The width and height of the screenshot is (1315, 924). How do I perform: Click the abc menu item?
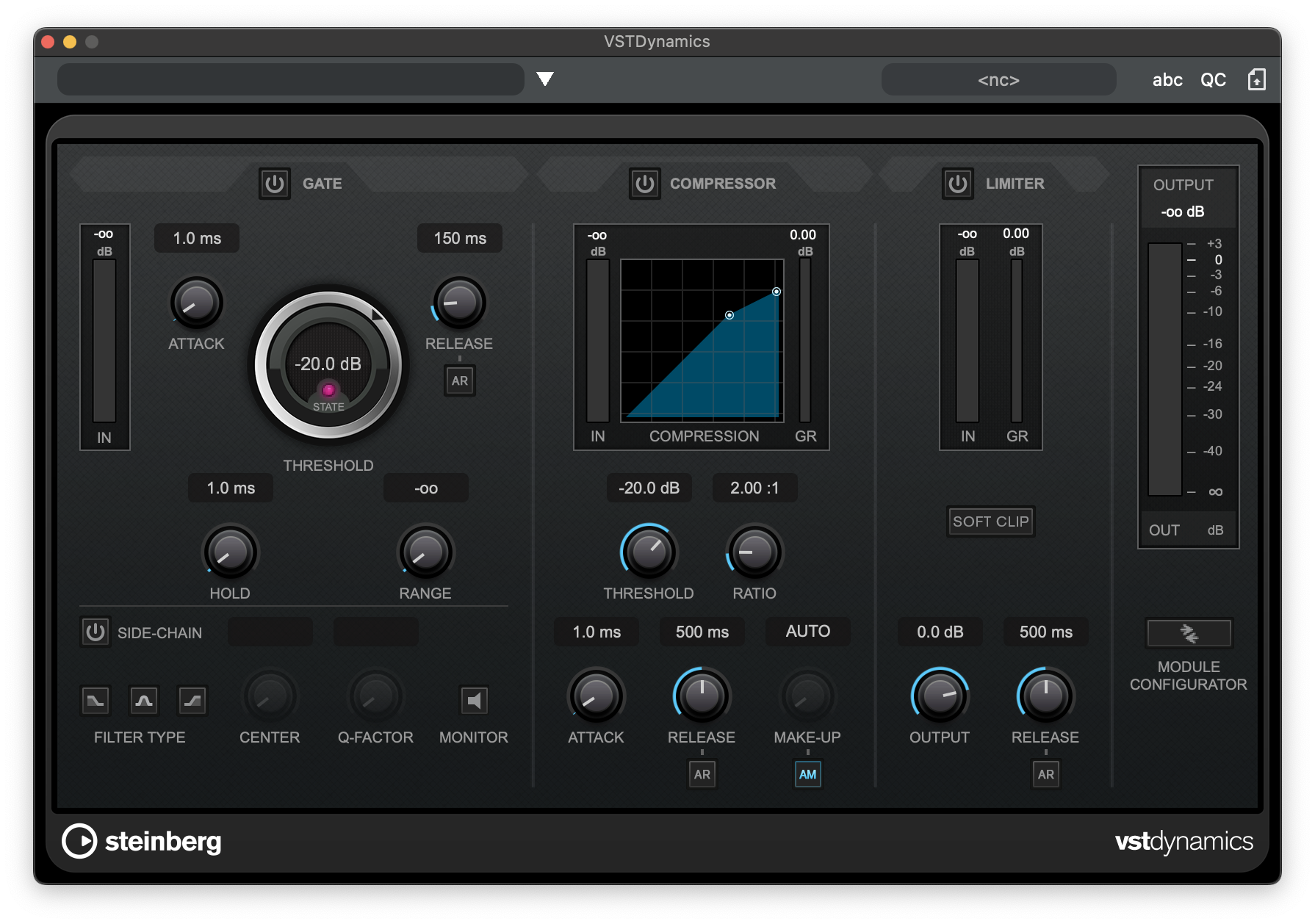point(1167,79)
